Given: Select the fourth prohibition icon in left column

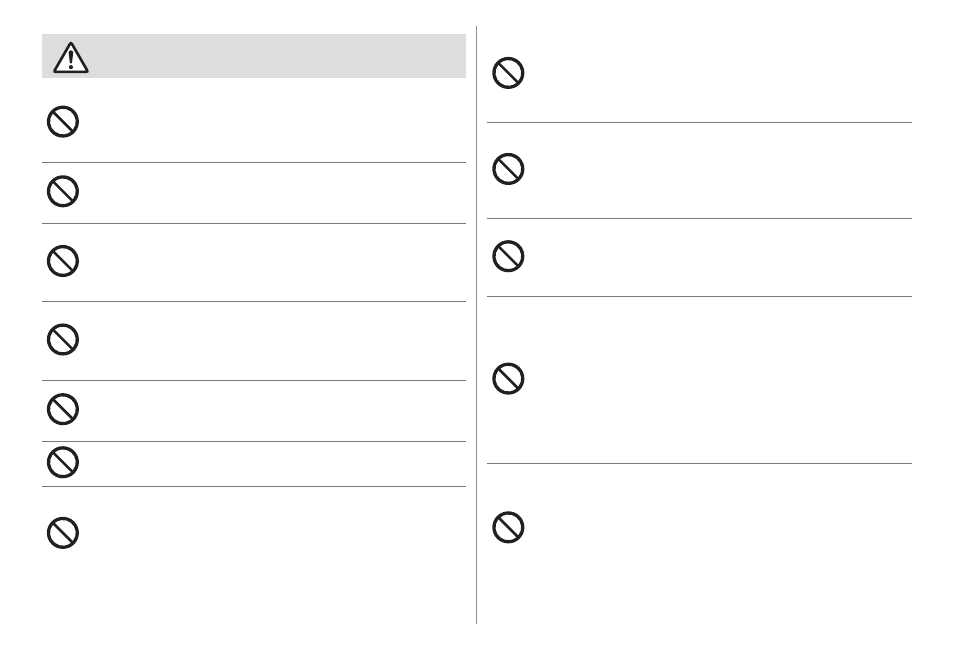Looking at the screenshot, I should pyautogui.click(x=63, y=339).
